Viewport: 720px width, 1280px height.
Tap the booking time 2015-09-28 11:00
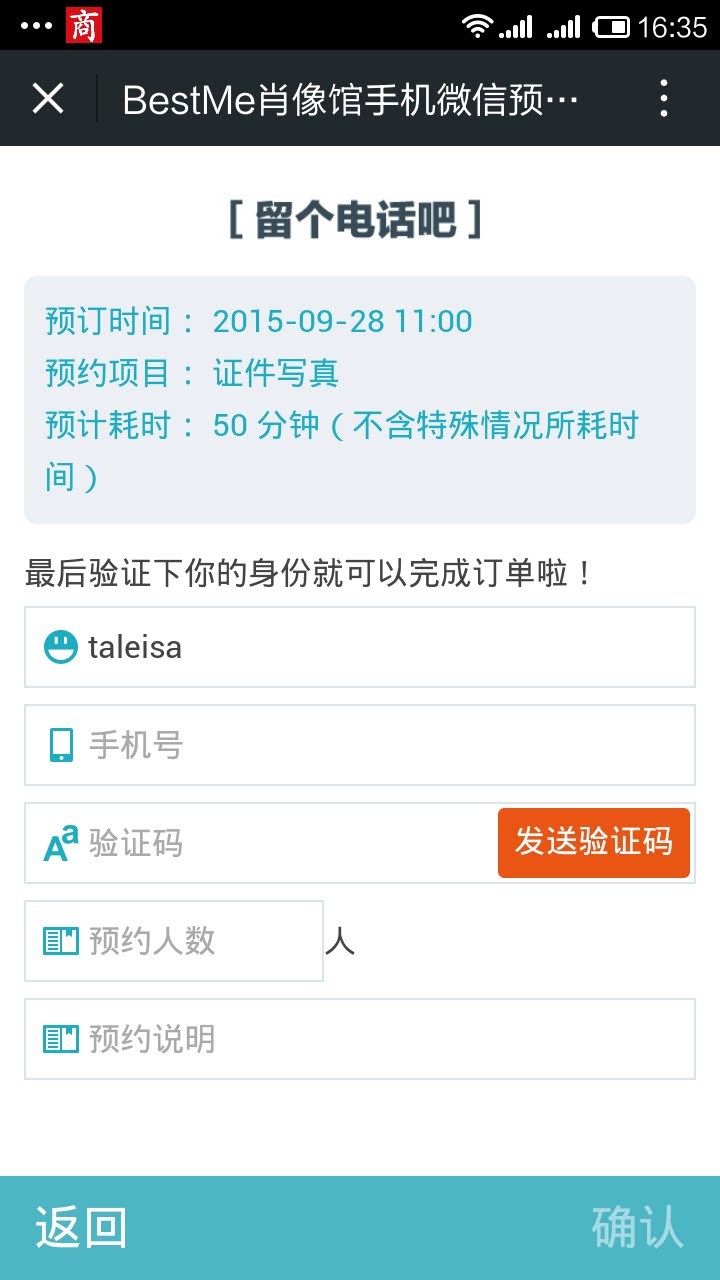coord(342,321)
